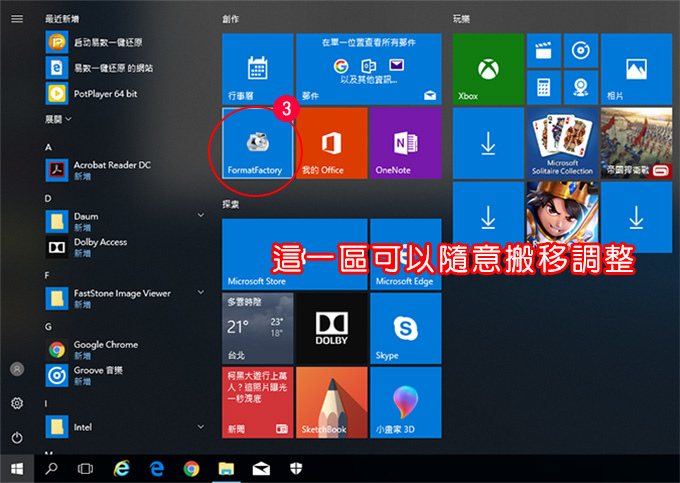Open the Xbox tile
The width and height of the screenshot is (680, 483).
pos(488,69)
